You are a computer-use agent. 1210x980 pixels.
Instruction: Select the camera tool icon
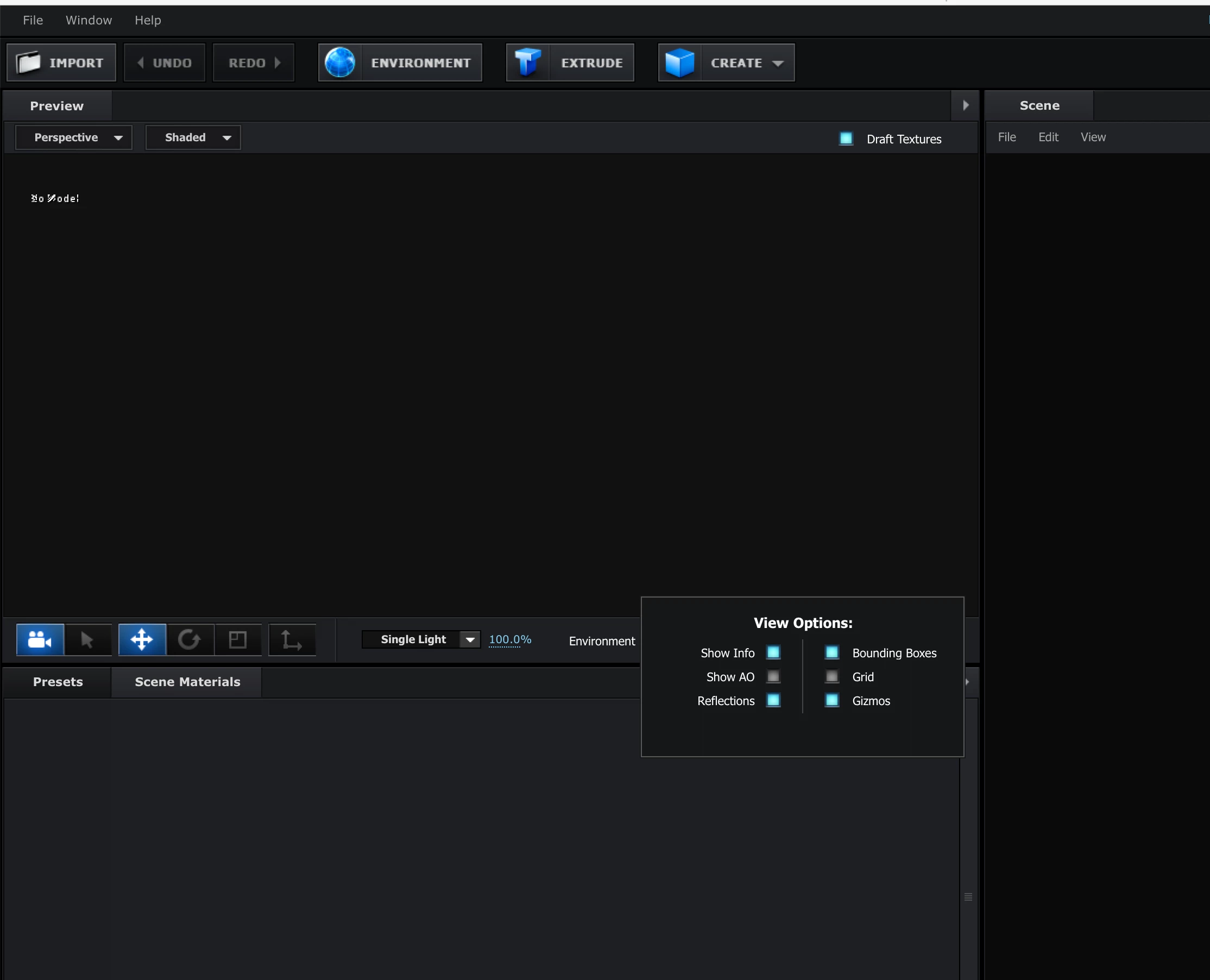click(x=40, y=639)
